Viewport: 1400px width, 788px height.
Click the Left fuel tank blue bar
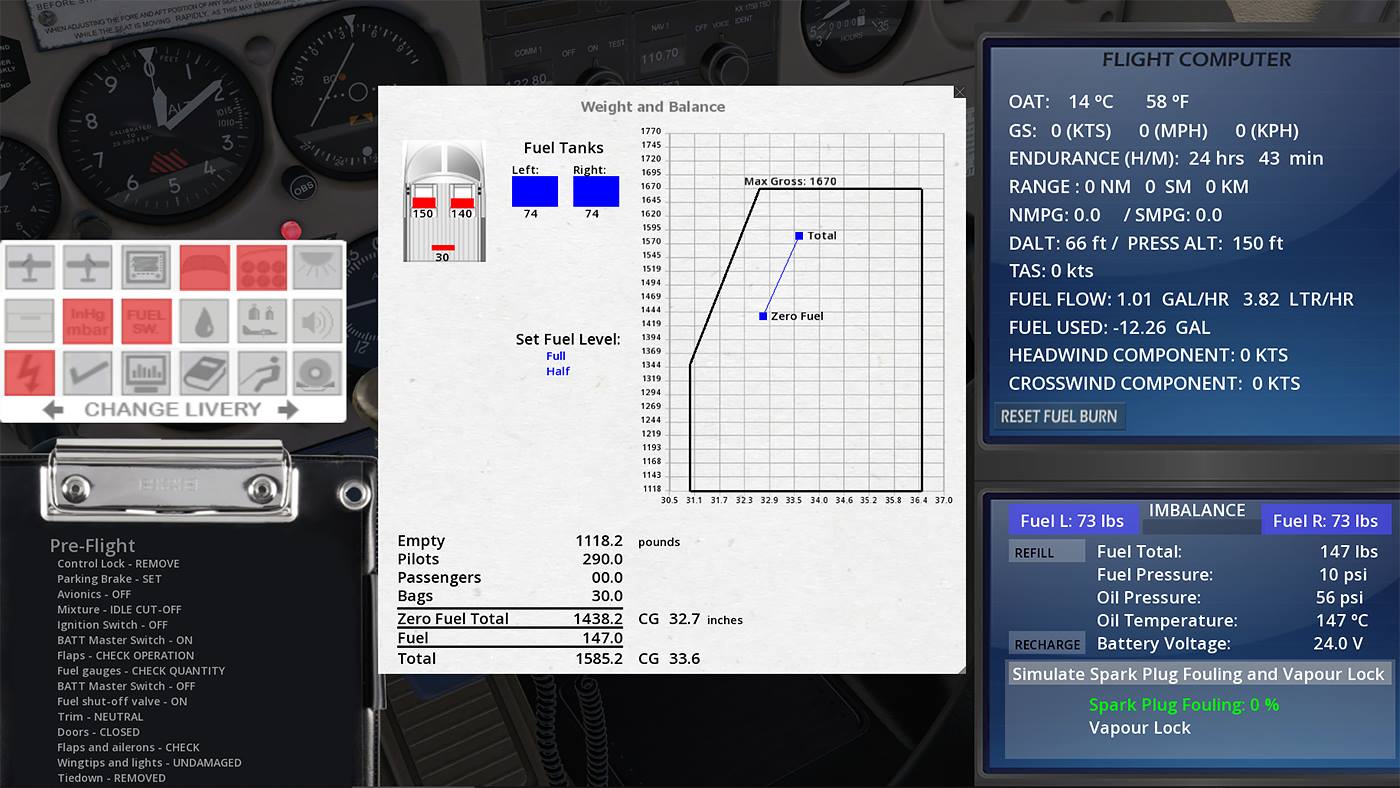pyautogui.click(x=534, y=191)
